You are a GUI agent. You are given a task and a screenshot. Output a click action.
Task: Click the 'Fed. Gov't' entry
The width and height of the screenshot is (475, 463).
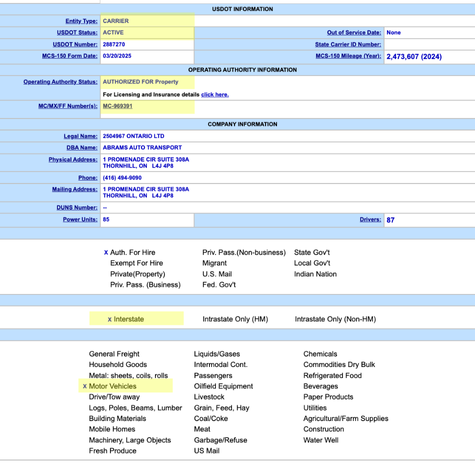(219, 285)
